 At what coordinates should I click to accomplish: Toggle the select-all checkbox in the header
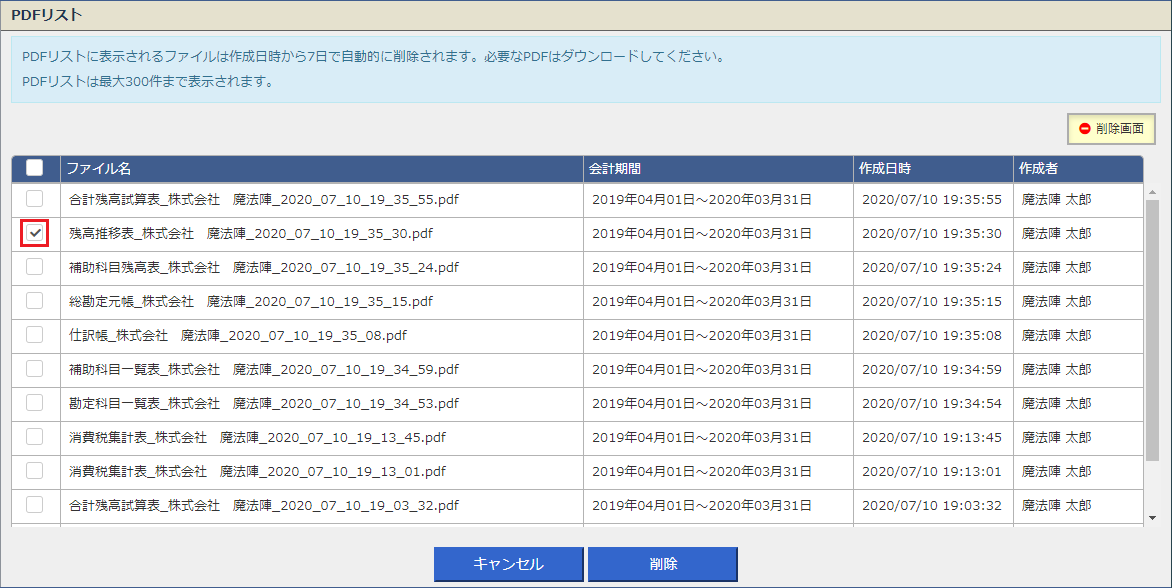34,167
